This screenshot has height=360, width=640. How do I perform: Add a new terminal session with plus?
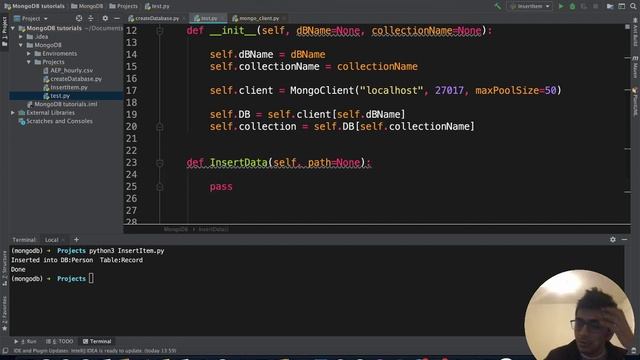coord(76,240)
